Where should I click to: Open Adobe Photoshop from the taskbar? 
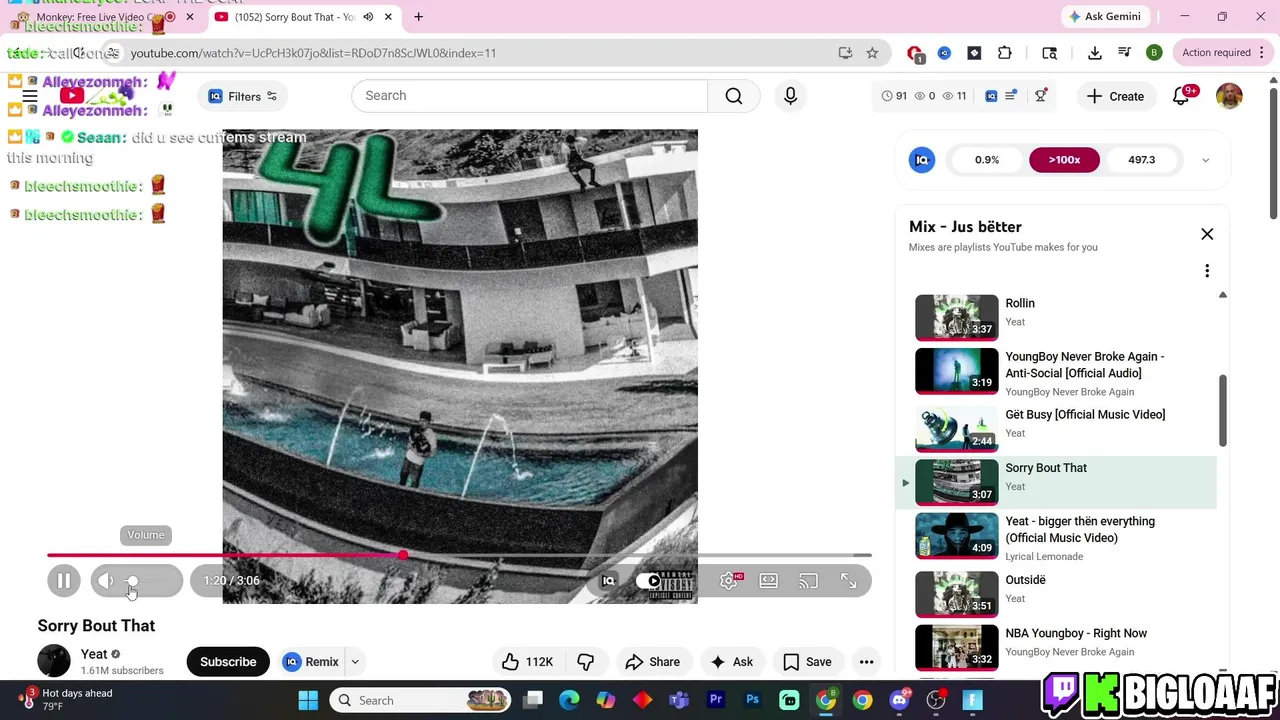click(753, 700)
